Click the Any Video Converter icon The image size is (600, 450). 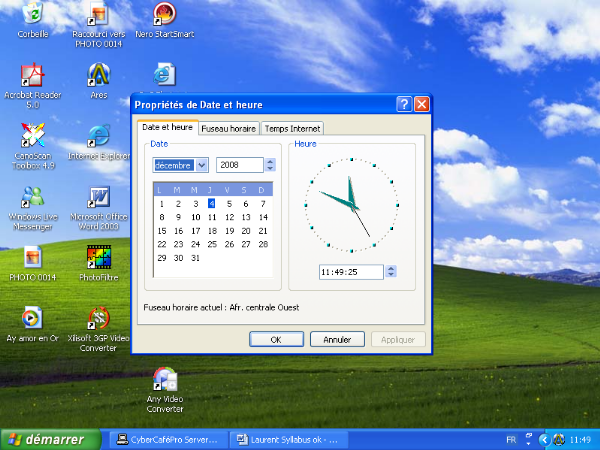pos(165,381)
